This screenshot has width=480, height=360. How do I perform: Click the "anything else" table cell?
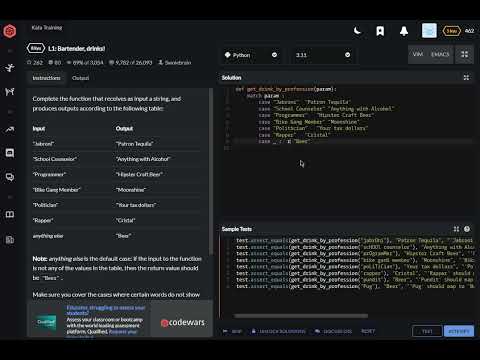coord(48,236)
